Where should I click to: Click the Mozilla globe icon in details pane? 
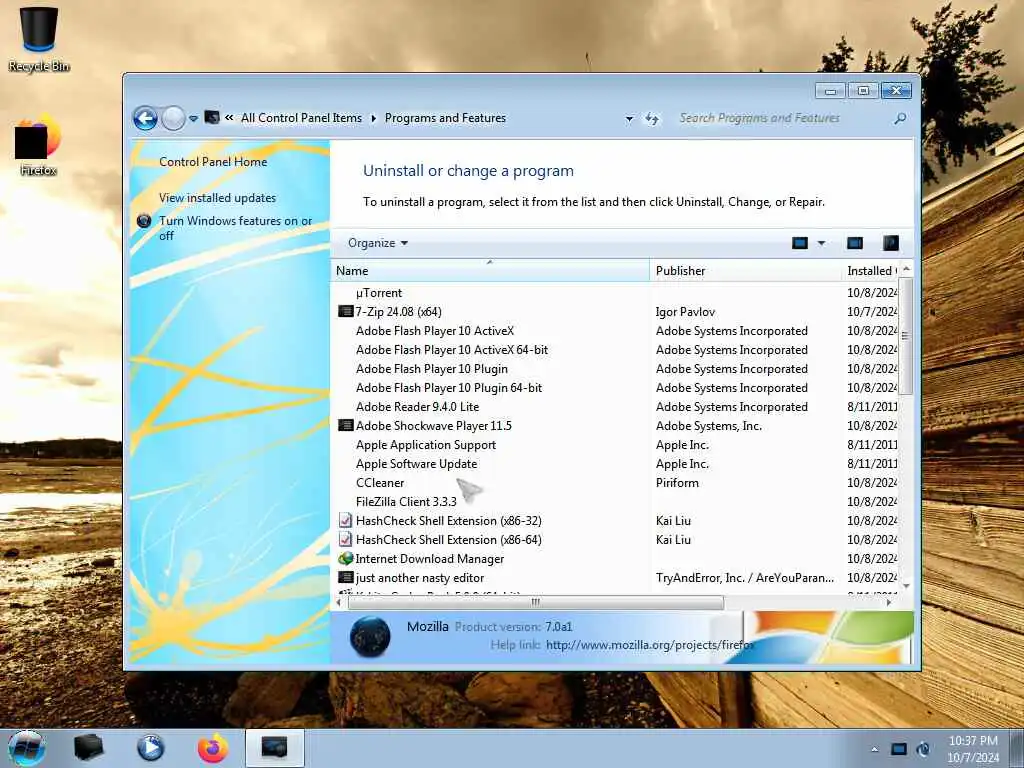[370, 637]
